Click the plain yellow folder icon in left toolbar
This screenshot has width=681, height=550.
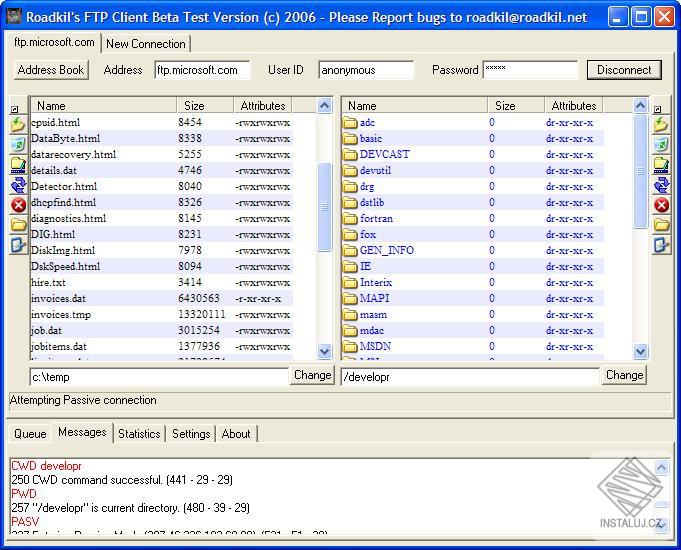point(18,224)
